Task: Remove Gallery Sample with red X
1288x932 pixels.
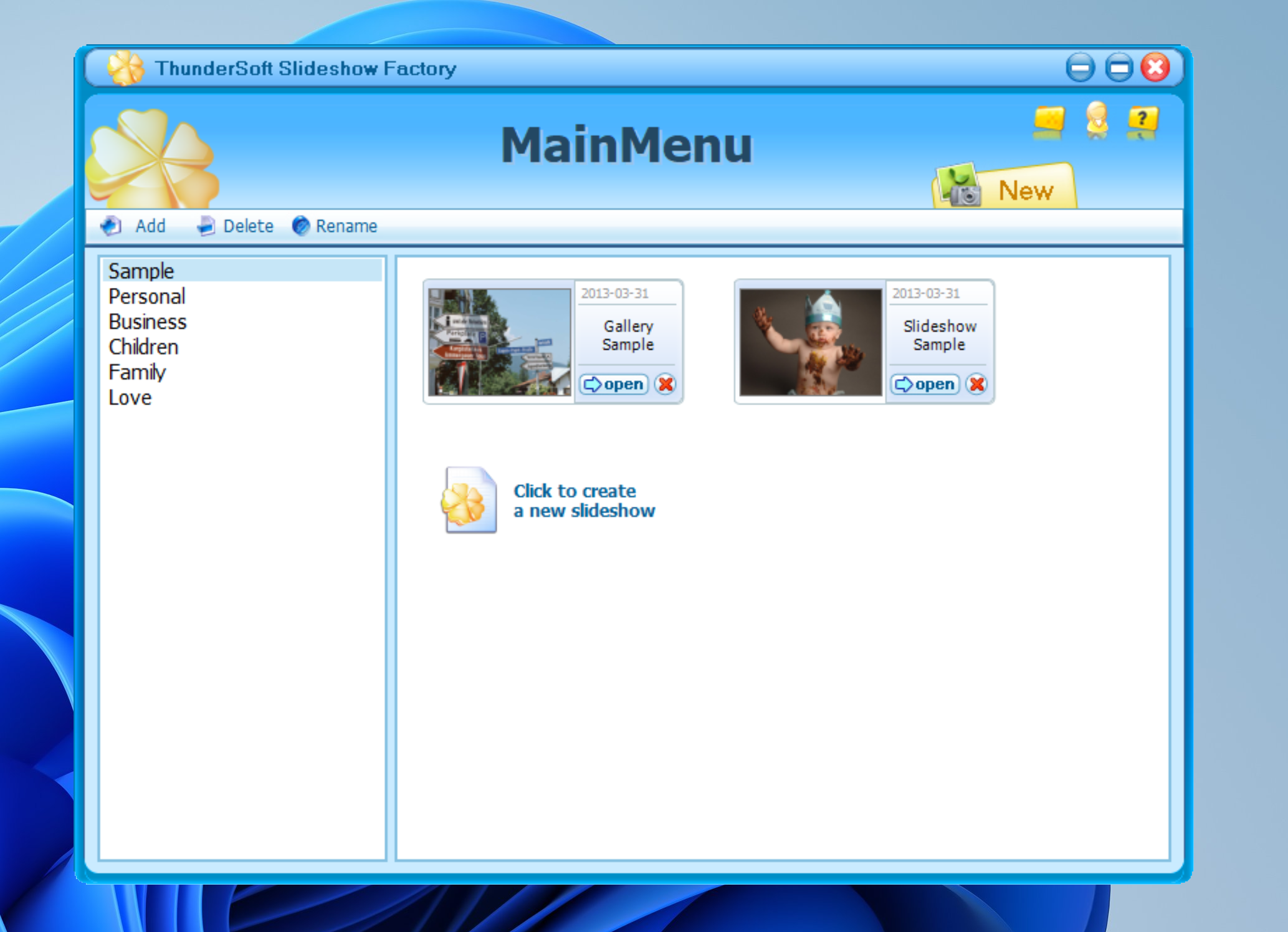Action: (665, 384)
